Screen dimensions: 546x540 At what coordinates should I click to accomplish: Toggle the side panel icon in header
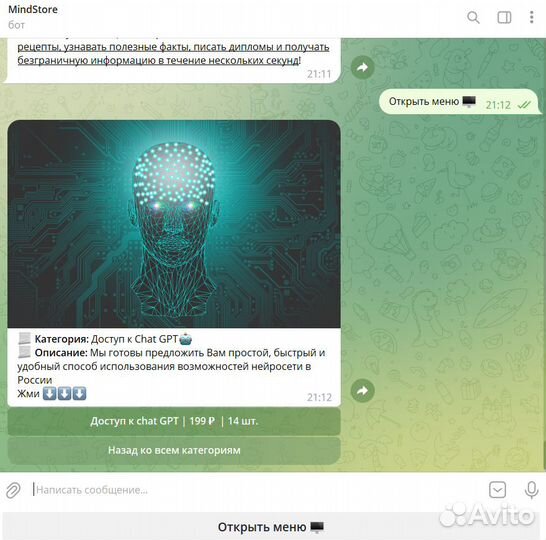click(x=504, y=17)
